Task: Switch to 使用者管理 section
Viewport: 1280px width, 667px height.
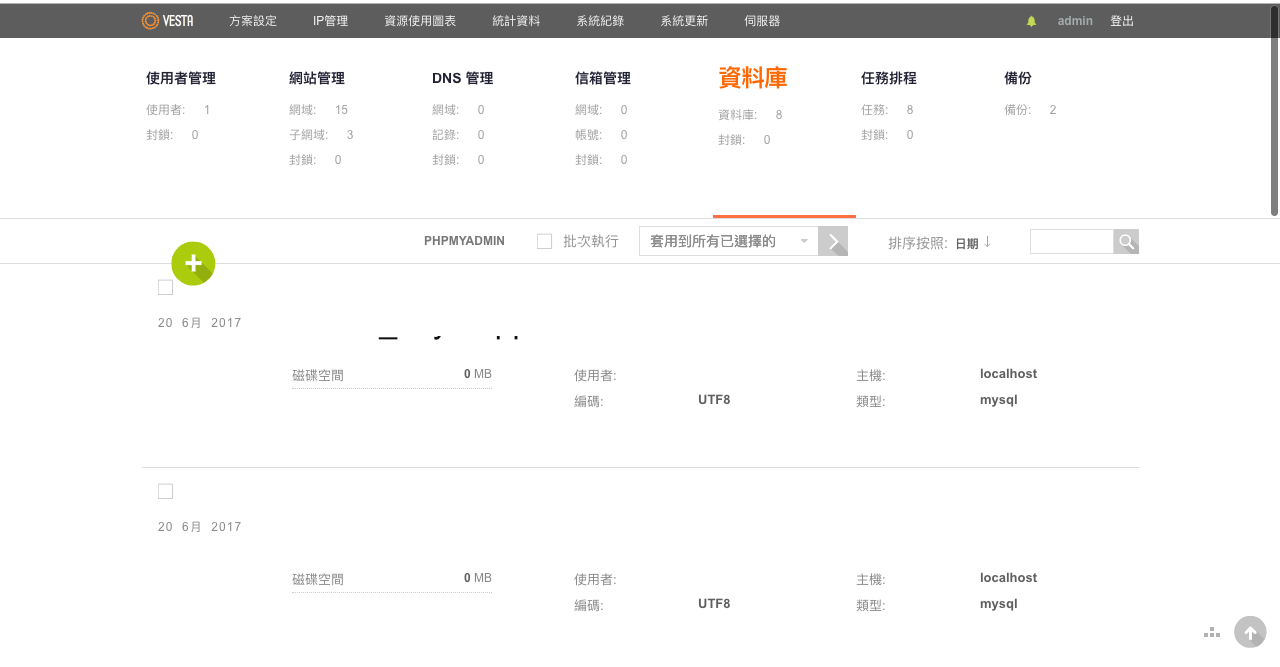Action: 181,78
